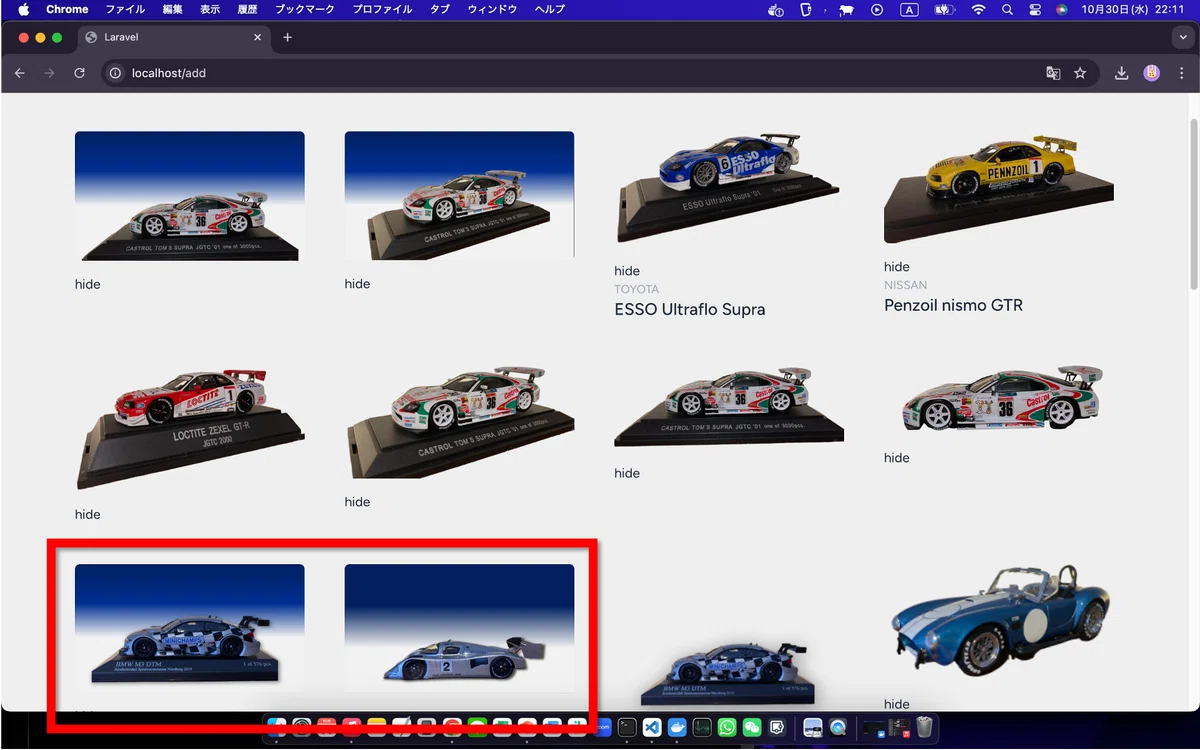This screenshot has width=1200, height=750.
Task: Open the Chrome profile avatar
Action: pos(1152,73)
